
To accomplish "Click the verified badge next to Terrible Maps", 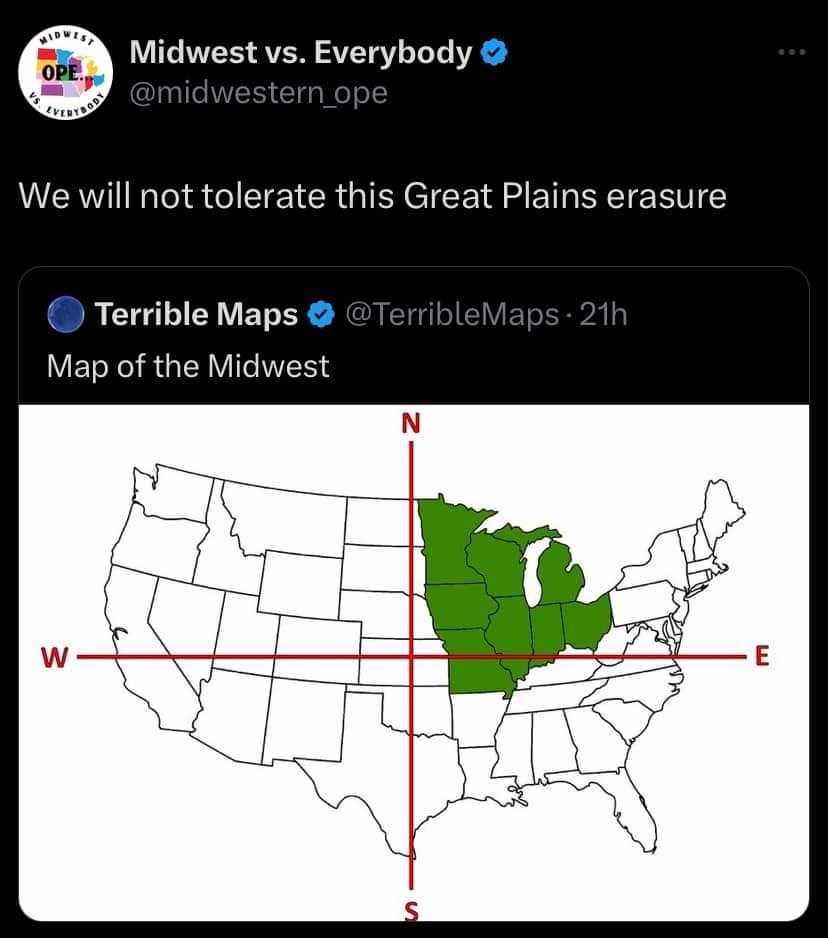I will pos(321,315).
